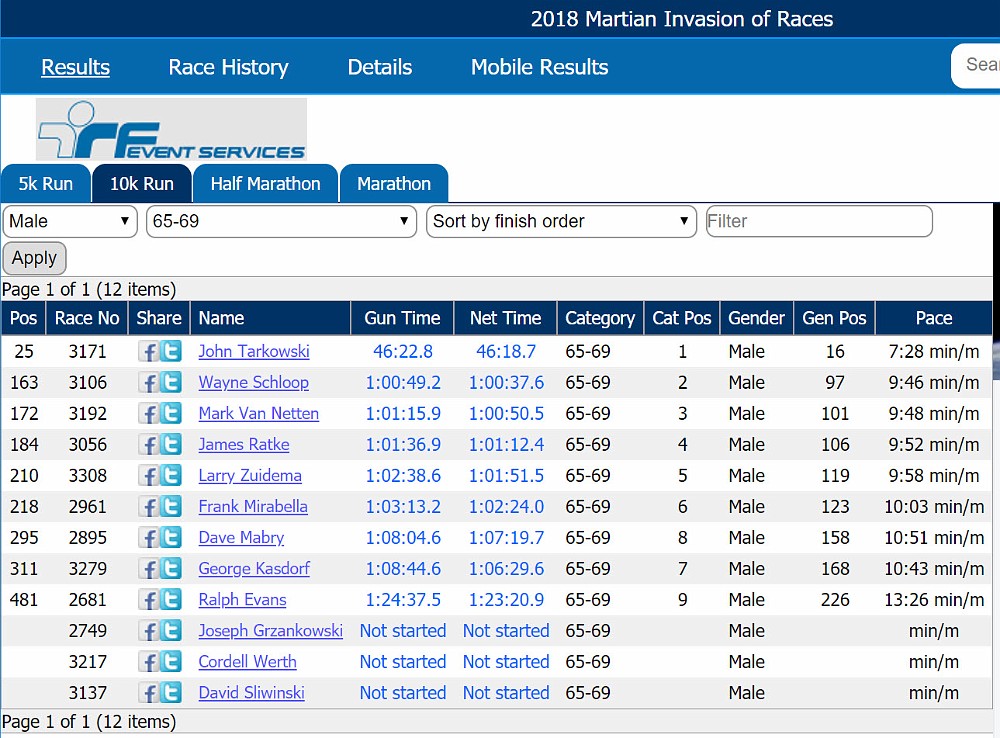Switch to the Half Marathon tab
The image size is (1000, 738).
tap(265, 184)
